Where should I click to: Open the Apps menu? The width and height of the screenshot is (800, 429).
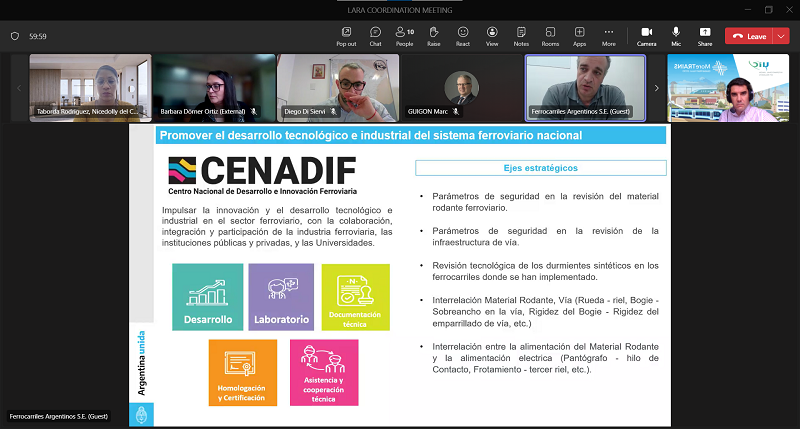[580, 36]
